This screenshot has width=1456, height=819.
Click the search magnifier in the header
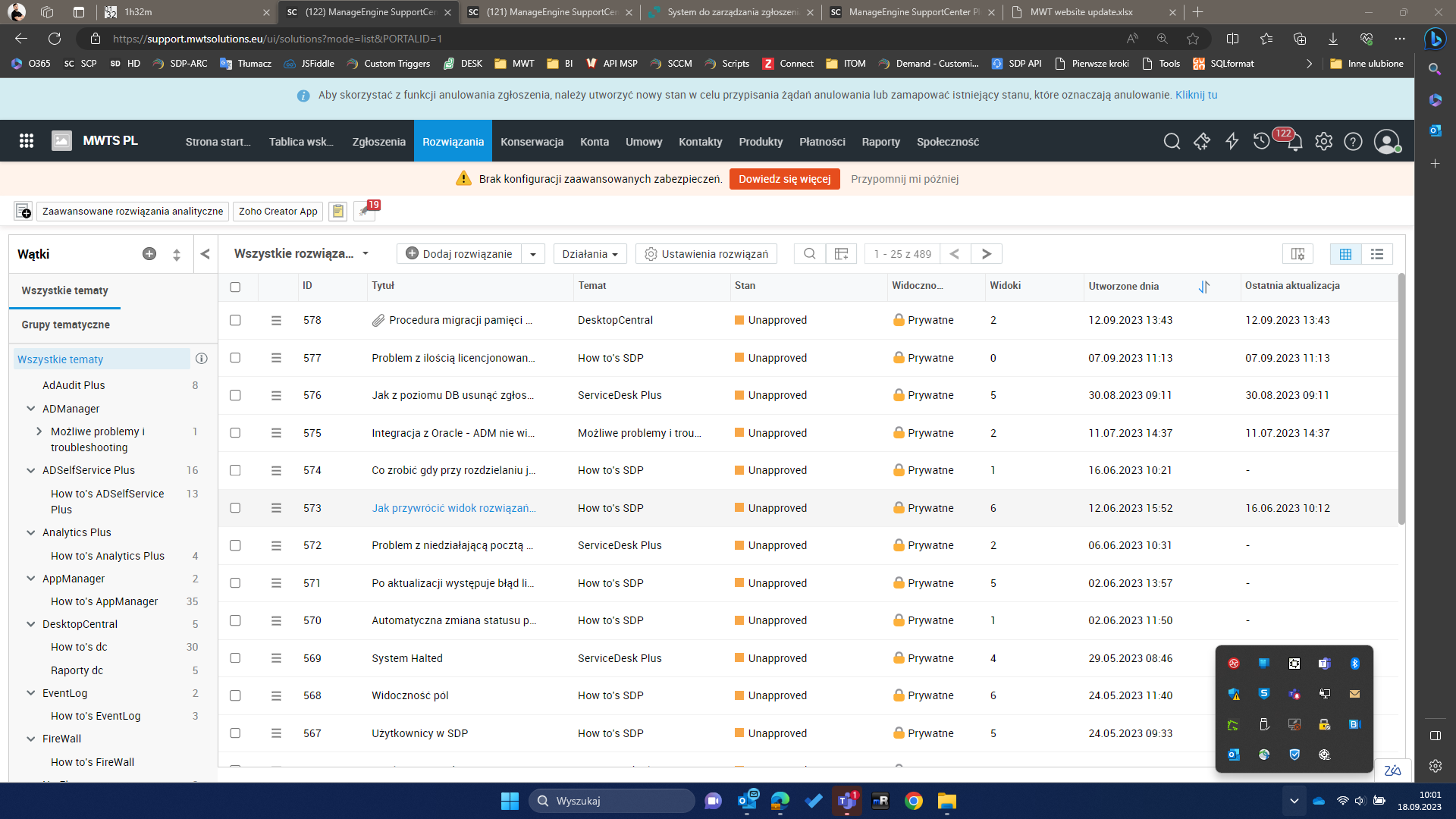(1172, 142)
